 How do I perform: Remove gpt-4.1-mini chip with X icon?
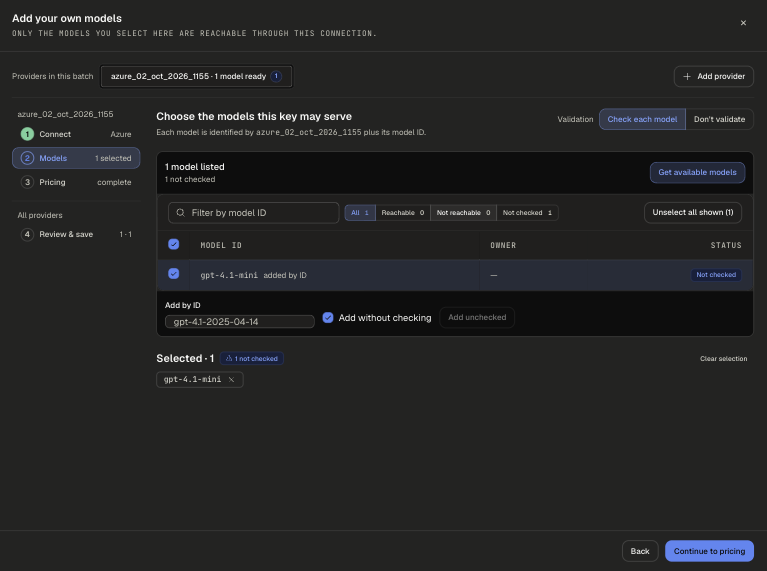click(x=231, y=379)
